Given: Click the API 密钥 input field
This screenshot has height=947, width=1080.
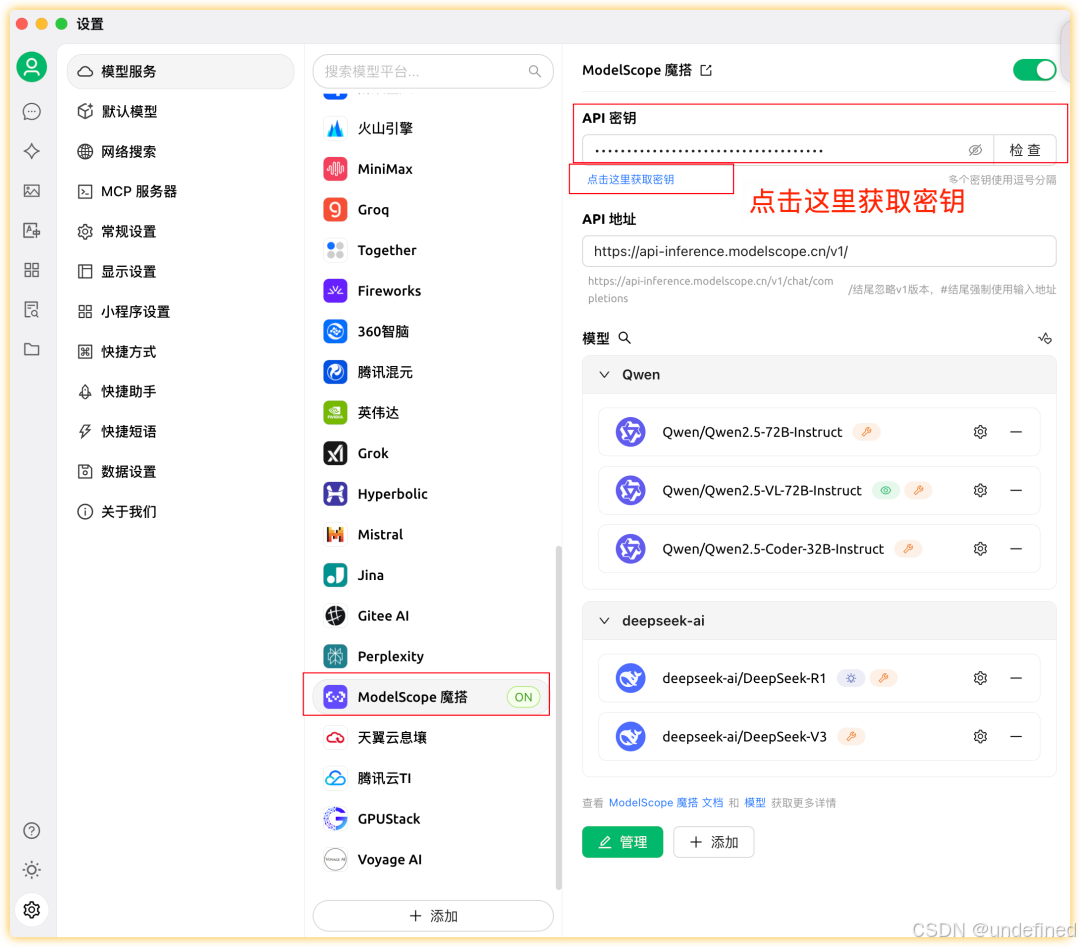Looking at the screenshot, I should click(787, 150).
